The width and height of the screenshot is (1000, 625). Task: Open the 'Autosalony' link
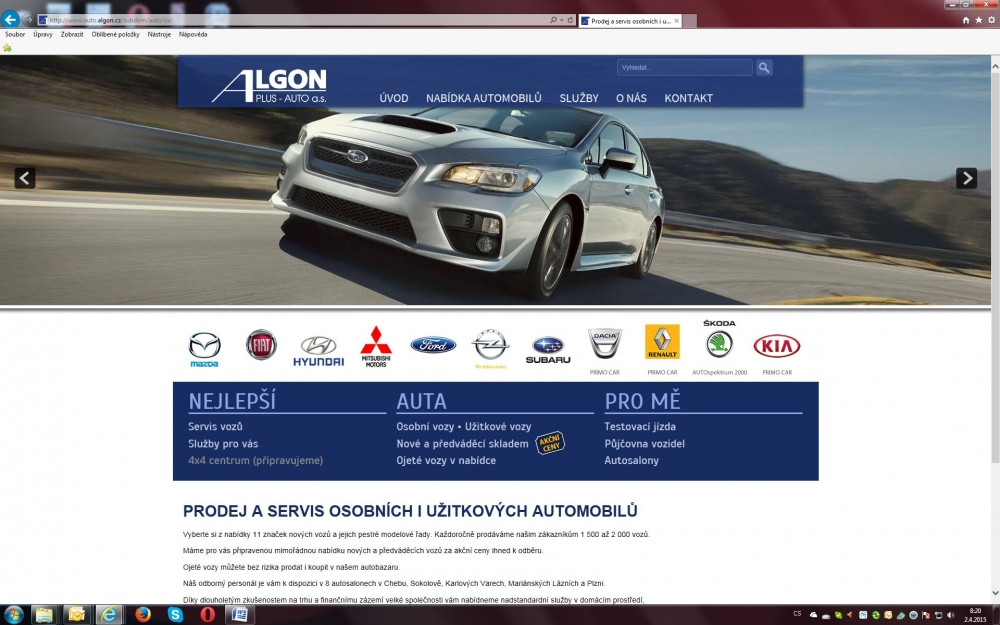pyautogui.click(x=631, y=460)
